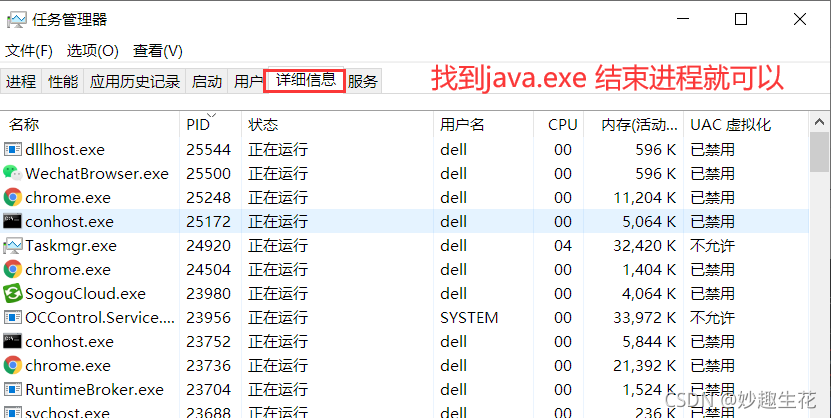Image resolution: width=831 pixels, height=418 pixels.
Task: Switch to the 用户 tab
Action: tap(247, 82)
